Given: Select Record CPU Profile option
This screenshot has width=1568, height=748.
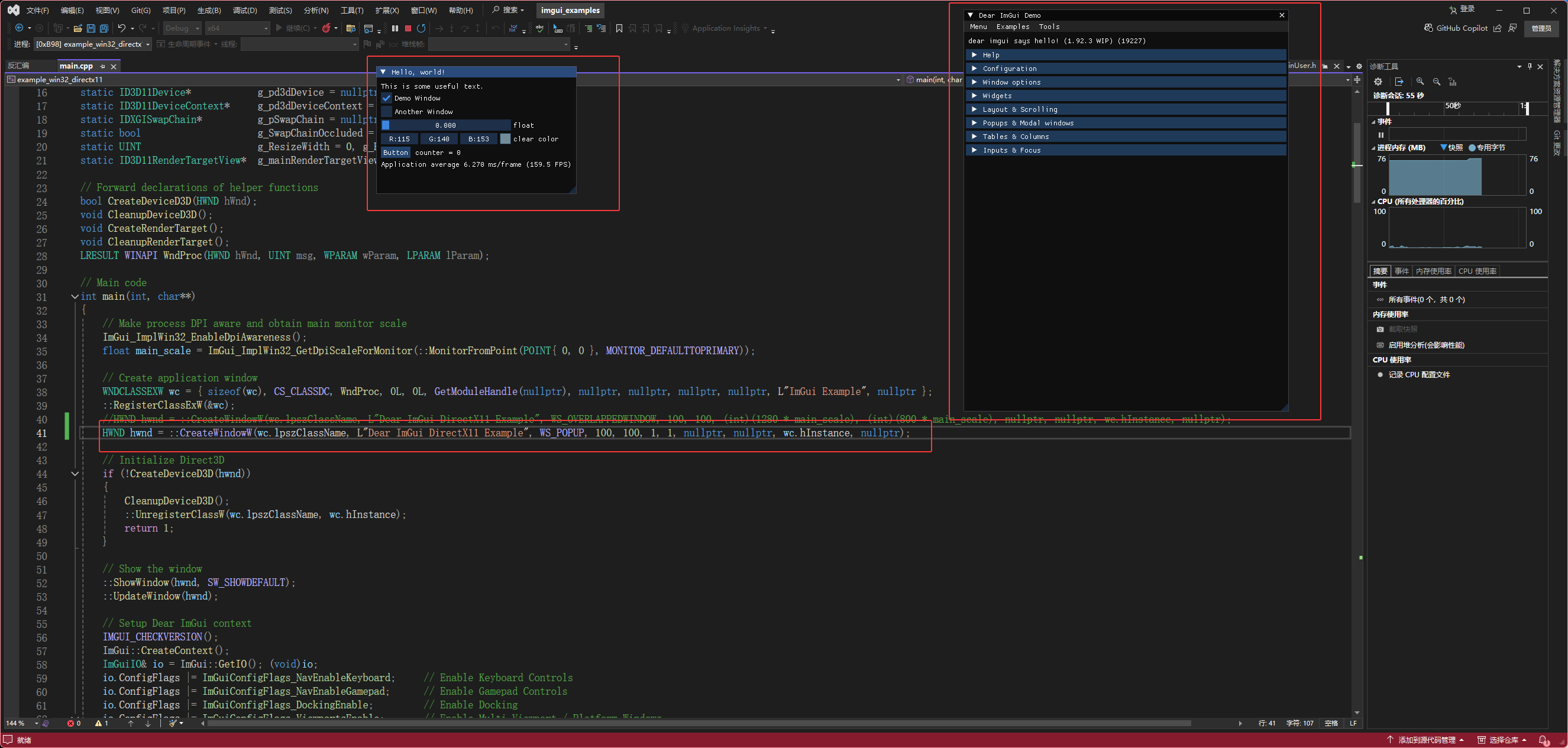Looking at the screenshot, I should [1414, 375].
